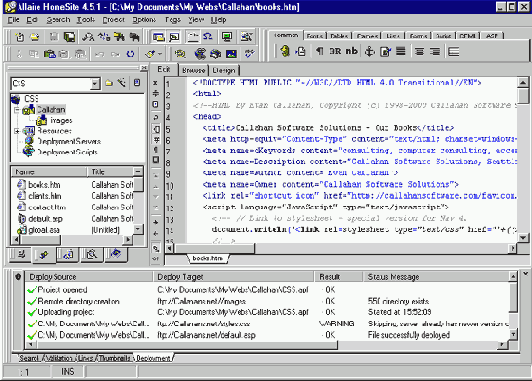Click the Paste clipboard icon
The width and height of the screenshot is (532, 381).
click(x=50, y=54)
